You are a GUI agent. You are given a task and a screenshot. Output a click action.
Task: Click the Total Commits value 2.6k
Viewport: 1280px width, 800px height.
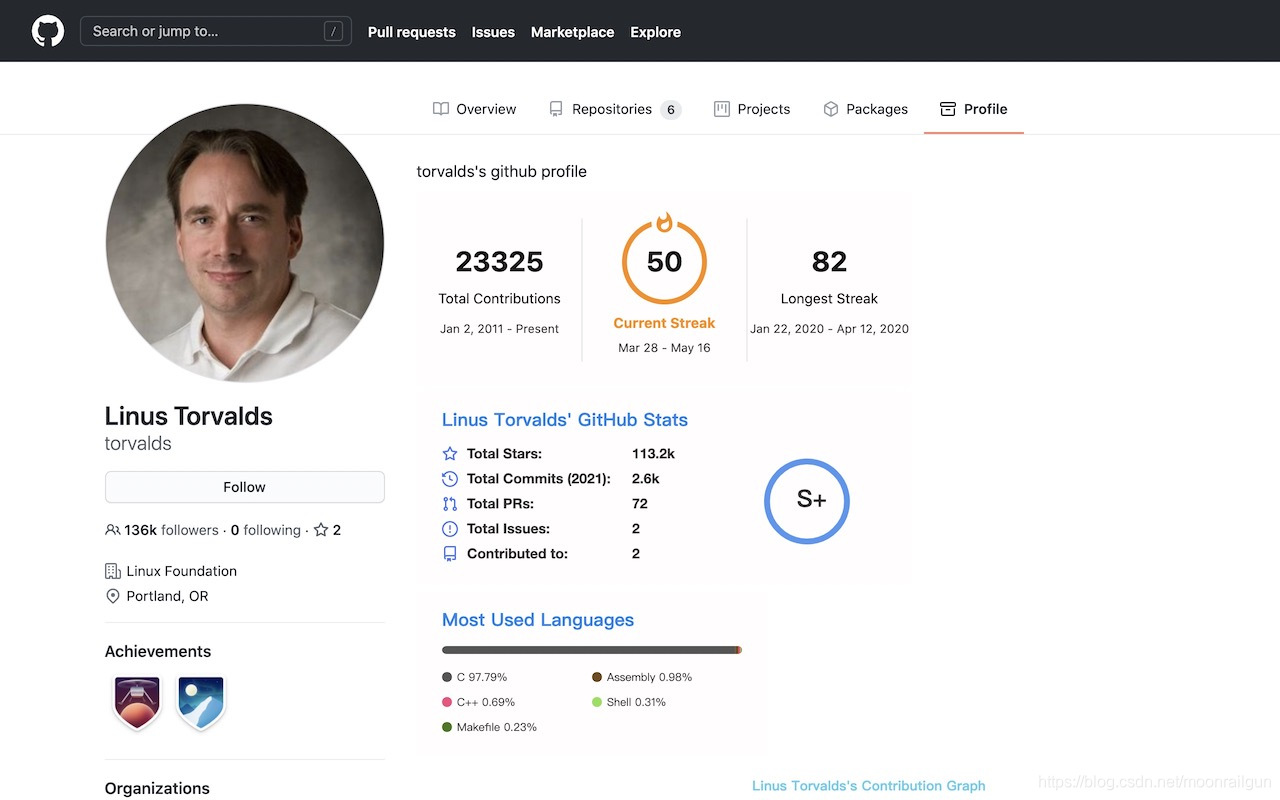[x=646, y=479]
